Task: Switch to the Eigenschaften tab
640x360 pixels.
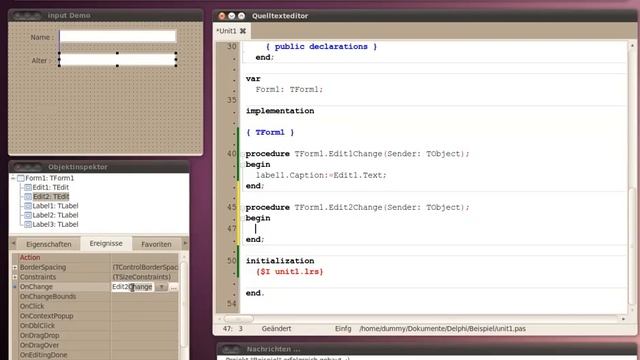Action: [49, 244]
